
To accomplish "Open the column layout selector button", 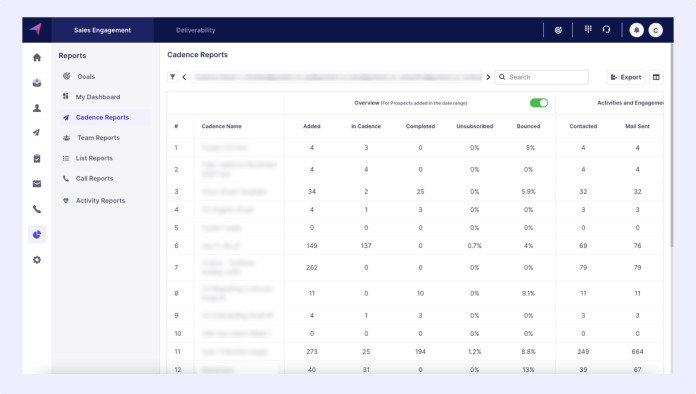I will (656, 77).
